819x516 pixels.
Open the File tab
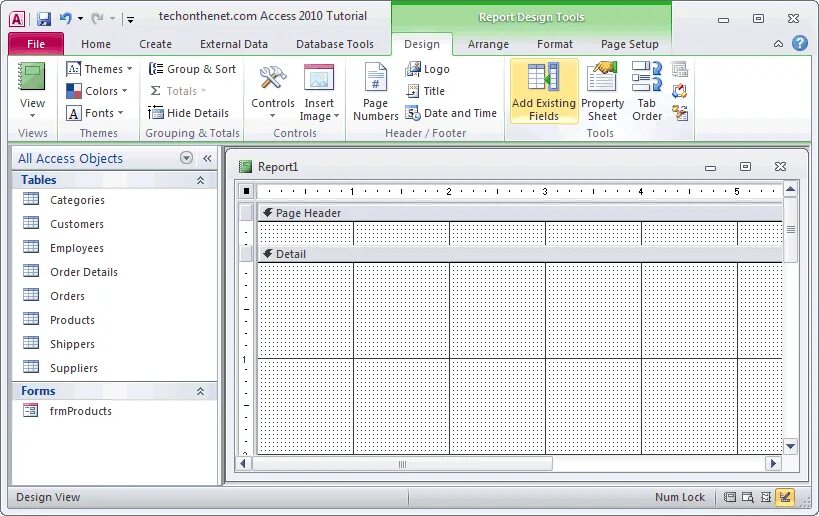tap(36, 44)
